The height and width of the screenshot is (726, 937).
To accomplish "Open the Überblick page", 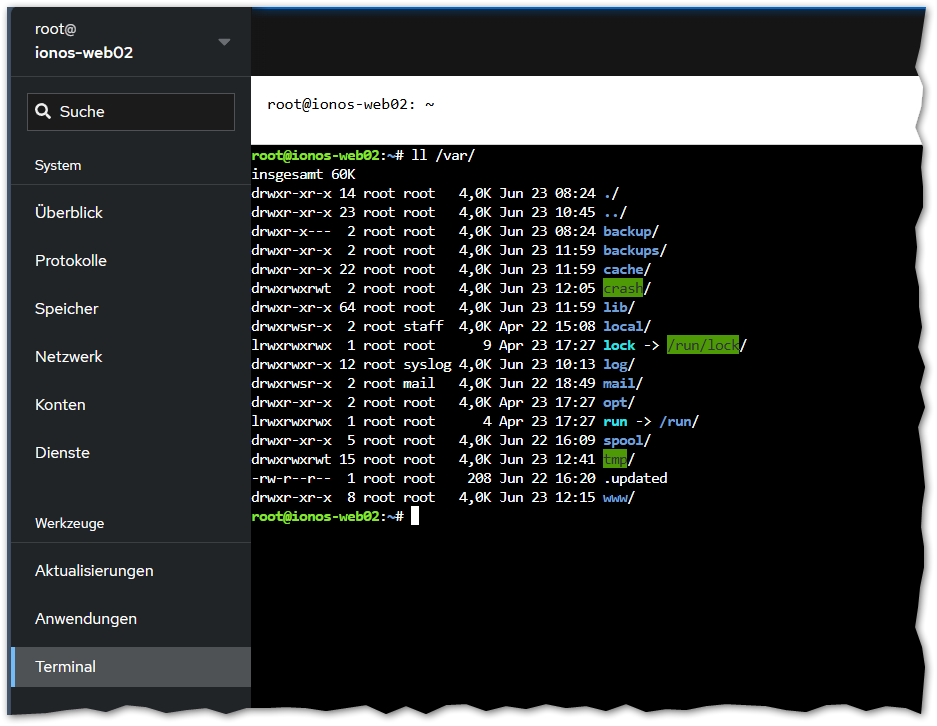I will pos(69,213).
